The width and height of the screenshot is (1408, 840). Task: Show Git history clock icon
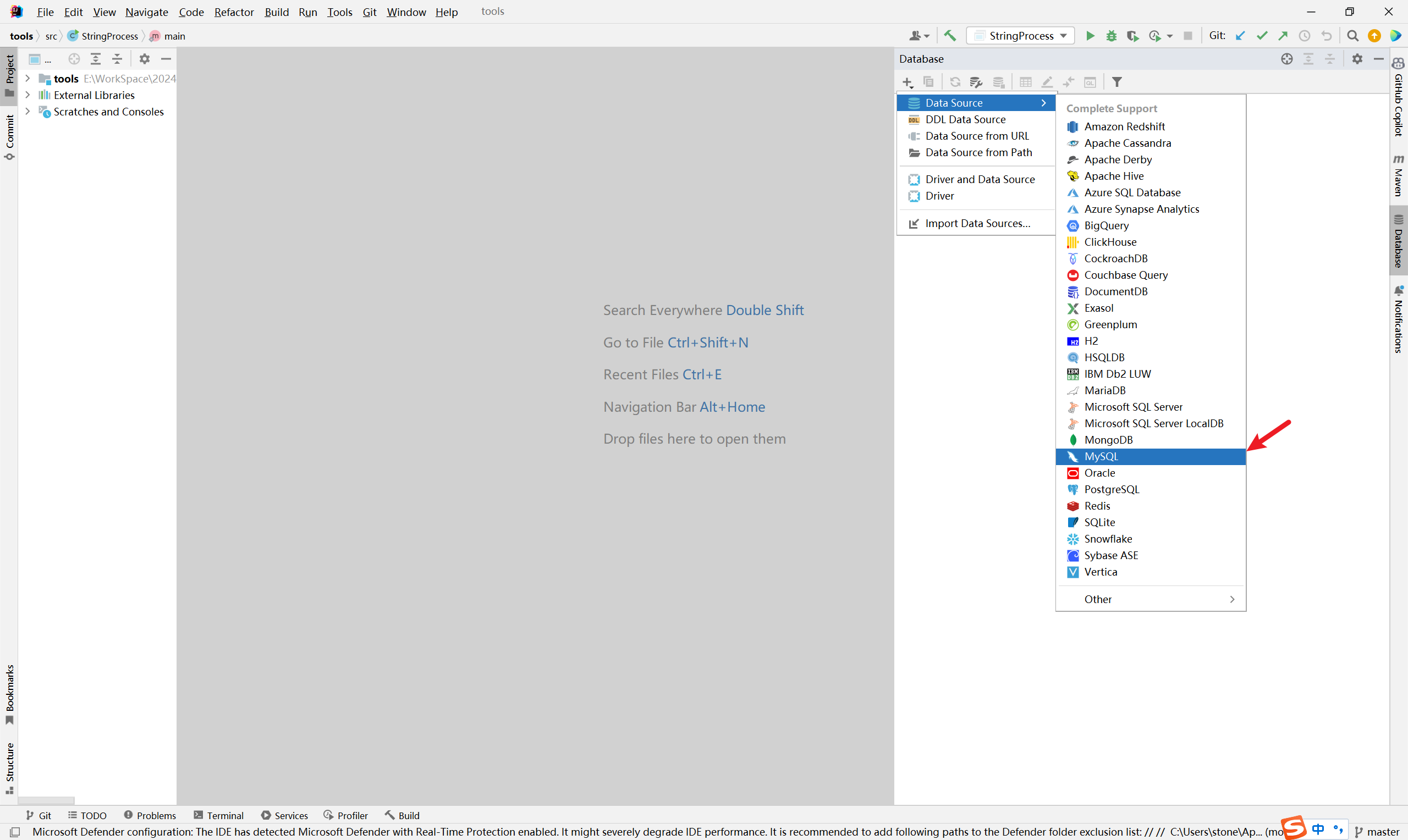tap(1305, 36)
